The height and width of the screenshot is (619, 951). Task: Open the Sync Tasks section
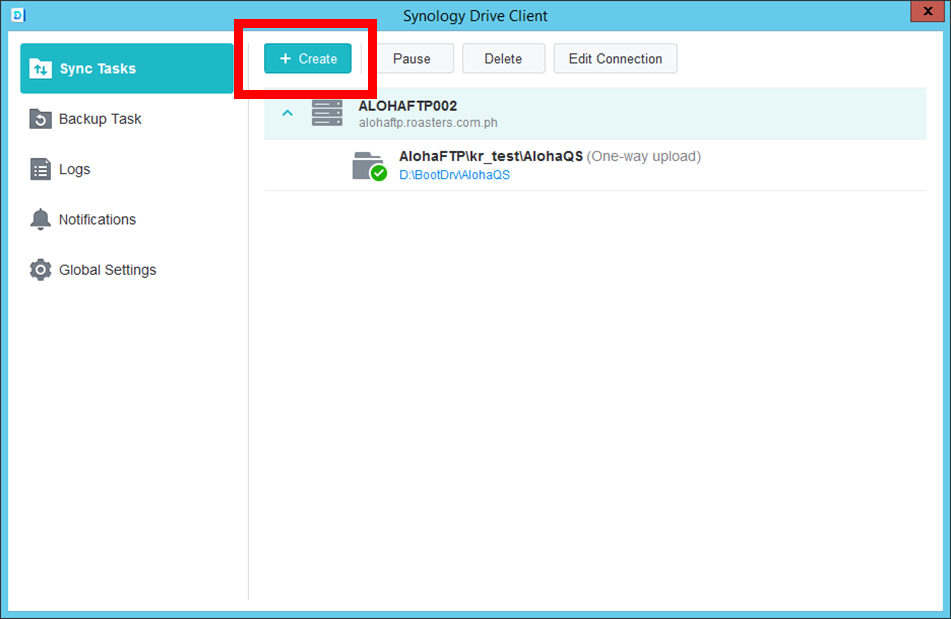(x=127, y=69)
